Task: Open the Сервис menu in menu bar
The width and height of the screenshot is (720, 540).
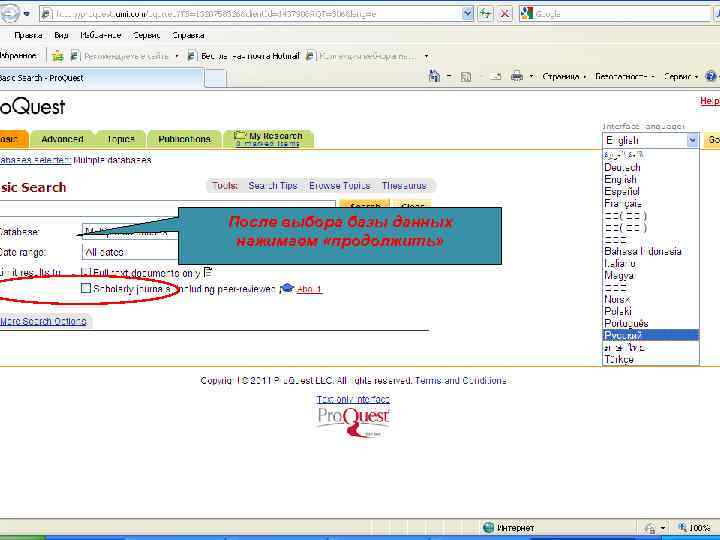Action: tap(146, 35)
